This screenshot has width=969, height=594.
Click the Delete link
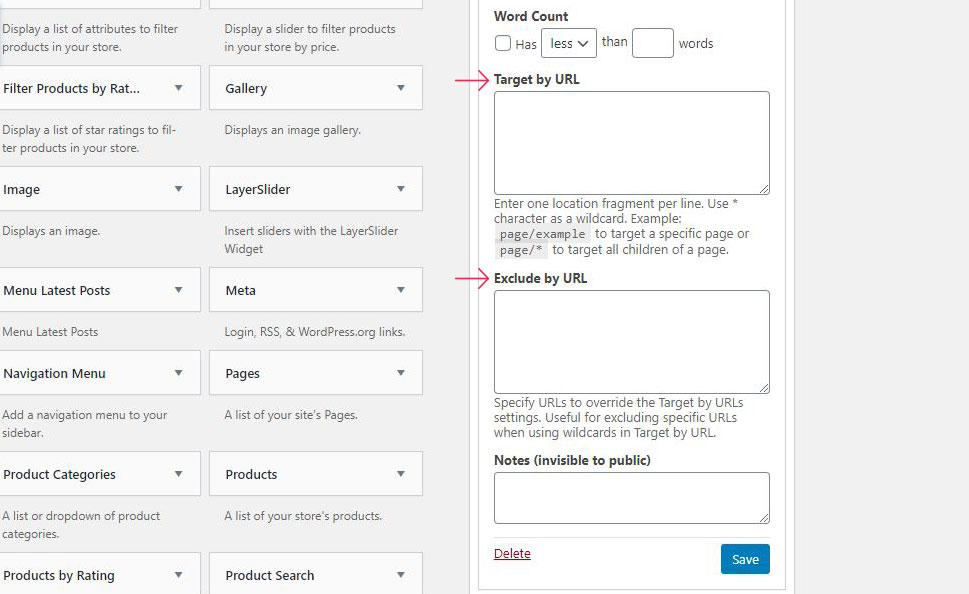tap(512, 554)
